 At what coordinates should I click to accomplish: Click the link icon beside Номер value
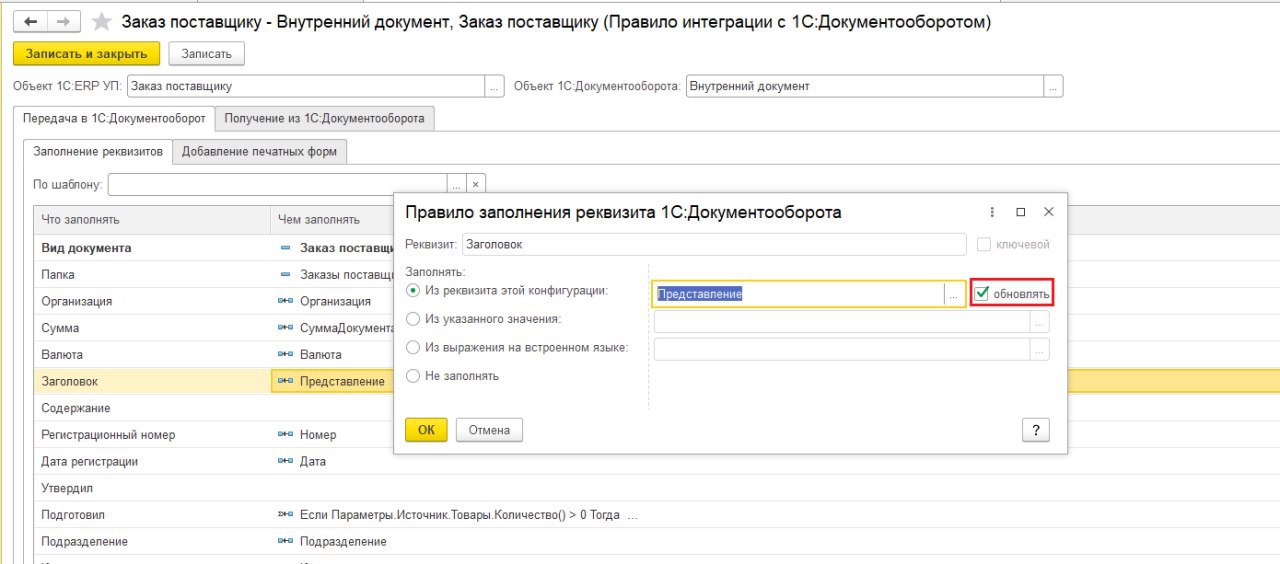click(x=285, y=435)
